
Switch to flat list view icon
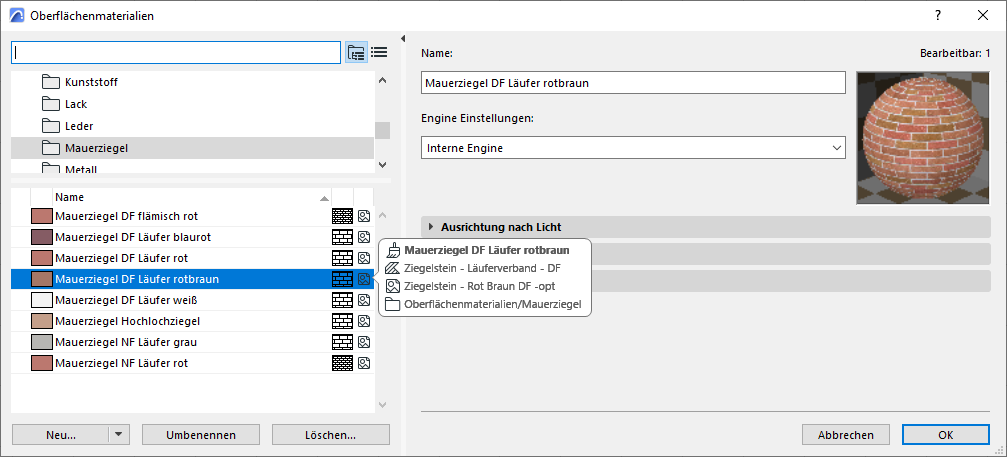coord(379,53)
